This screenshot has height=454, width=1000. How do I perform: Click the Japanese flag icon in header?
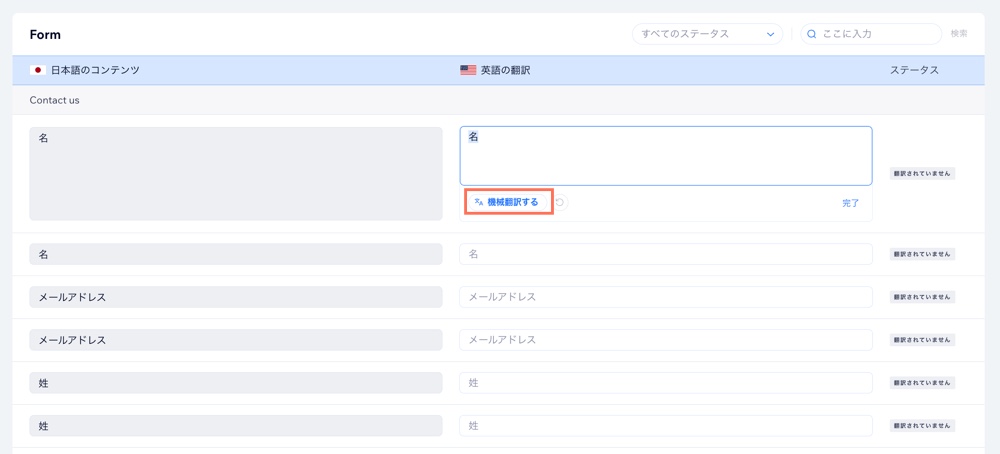pos(38,70)
